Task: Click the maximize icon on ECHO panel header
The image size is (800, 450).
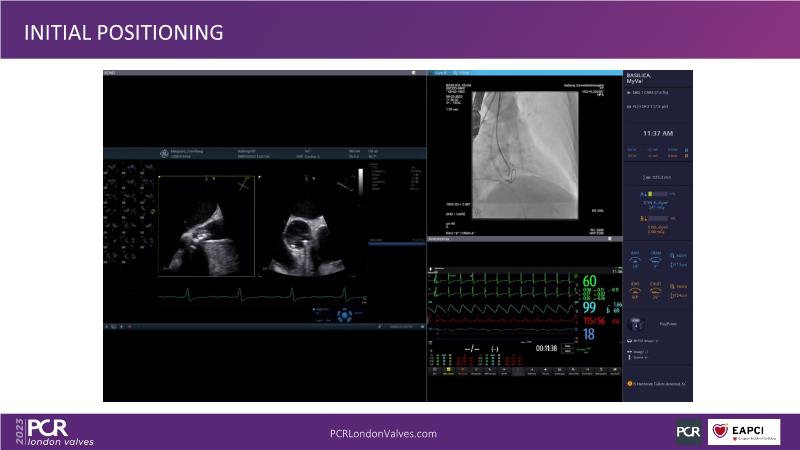Action: (x=412, y=73)
